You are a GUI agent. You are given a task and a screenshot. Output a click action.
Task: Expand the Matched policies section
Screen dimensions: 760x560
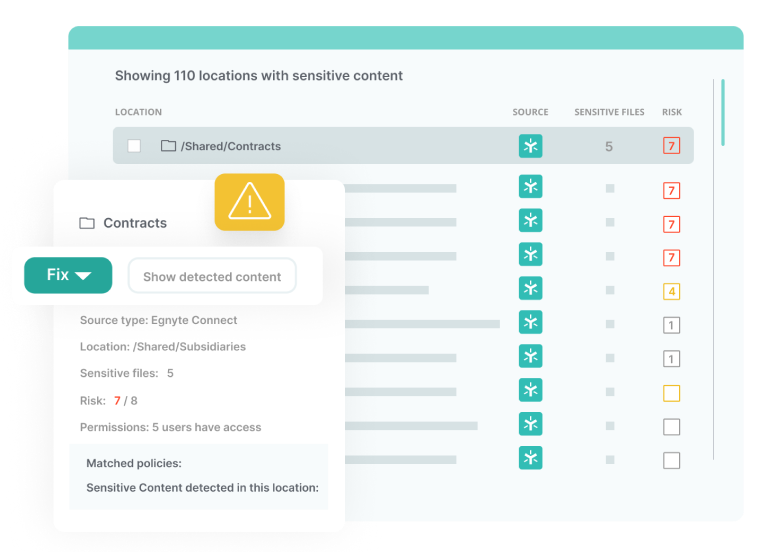[133, 464]
